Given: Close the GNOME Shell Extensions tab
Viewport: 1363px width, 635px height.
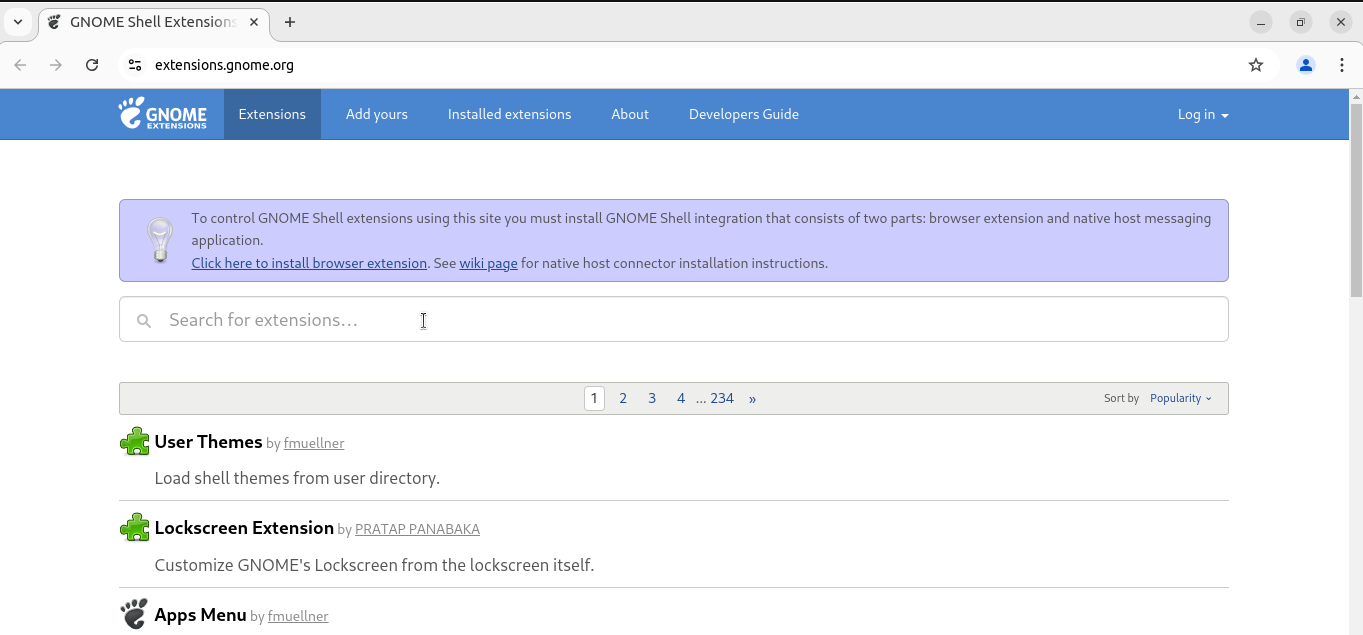Looking at the screenshot, I should [x=254, y=22].
